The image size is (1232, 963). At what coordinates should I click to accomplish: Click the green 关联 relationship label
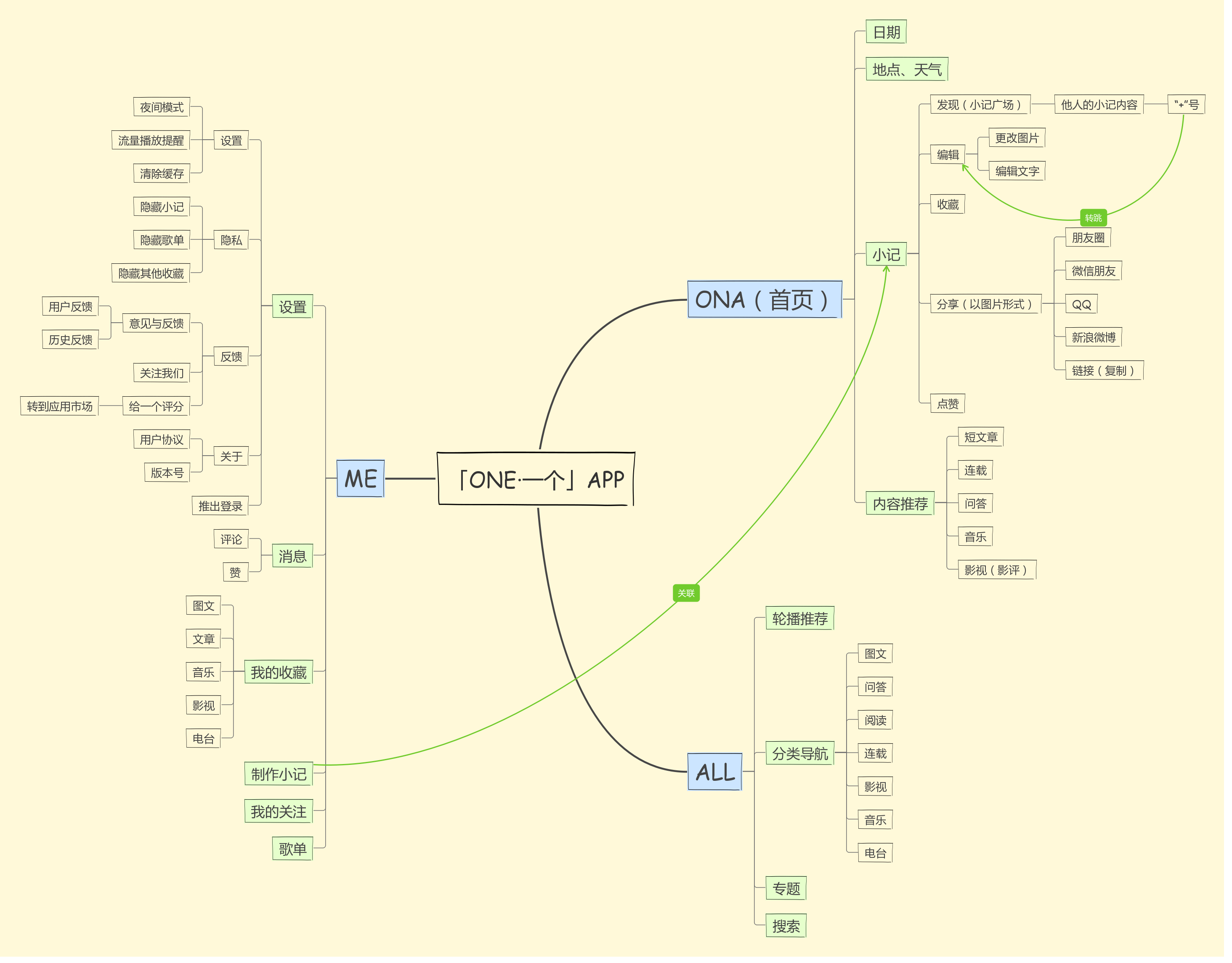point(690,596)
